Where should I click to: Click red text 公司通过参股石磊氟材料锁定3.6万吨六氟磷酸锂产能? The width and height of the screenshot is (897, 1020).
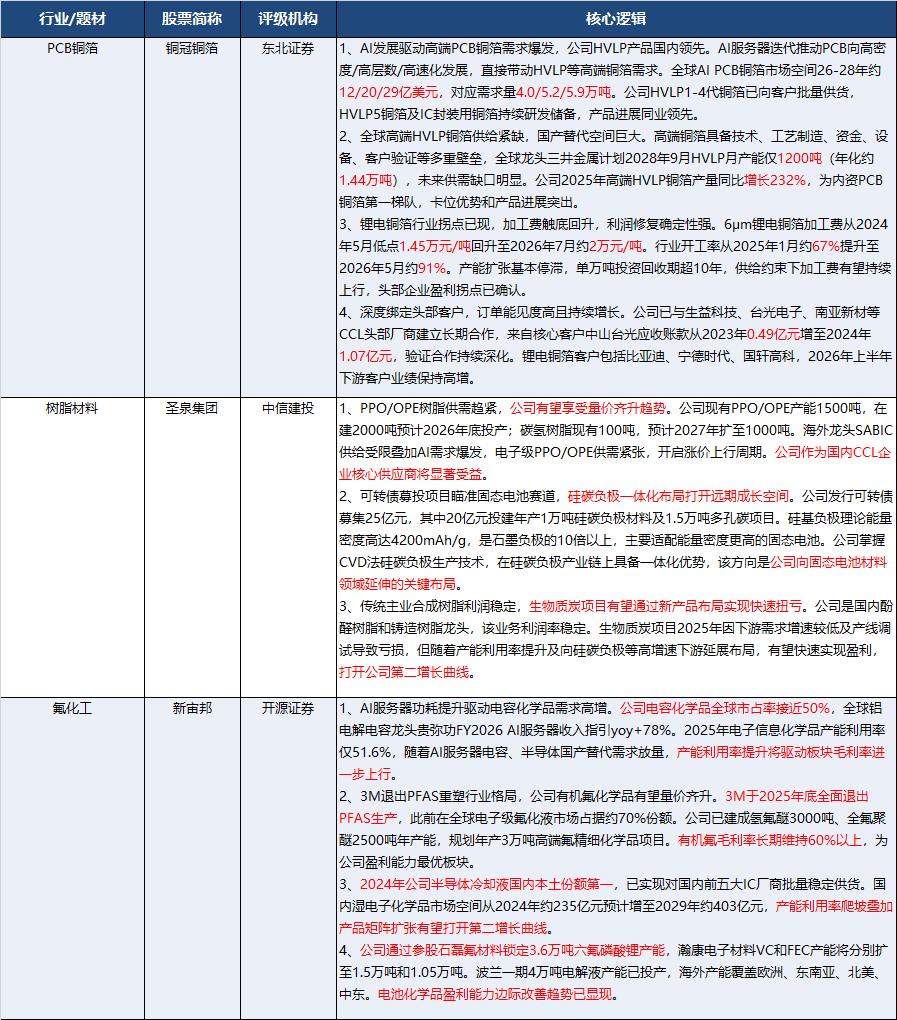513,951
